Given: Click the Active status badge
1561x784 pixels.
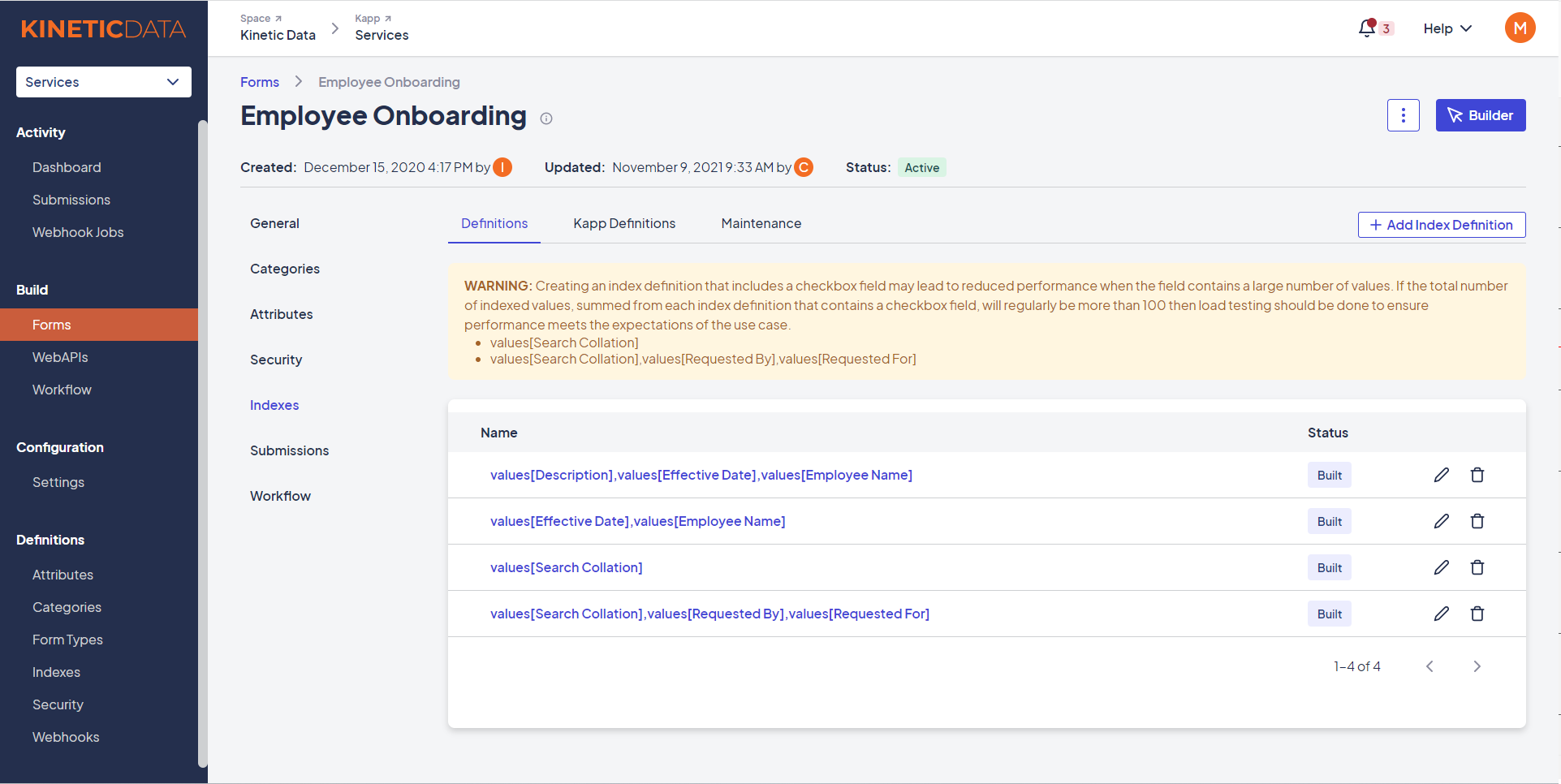Looking at the screenshot, I should 922,167.
